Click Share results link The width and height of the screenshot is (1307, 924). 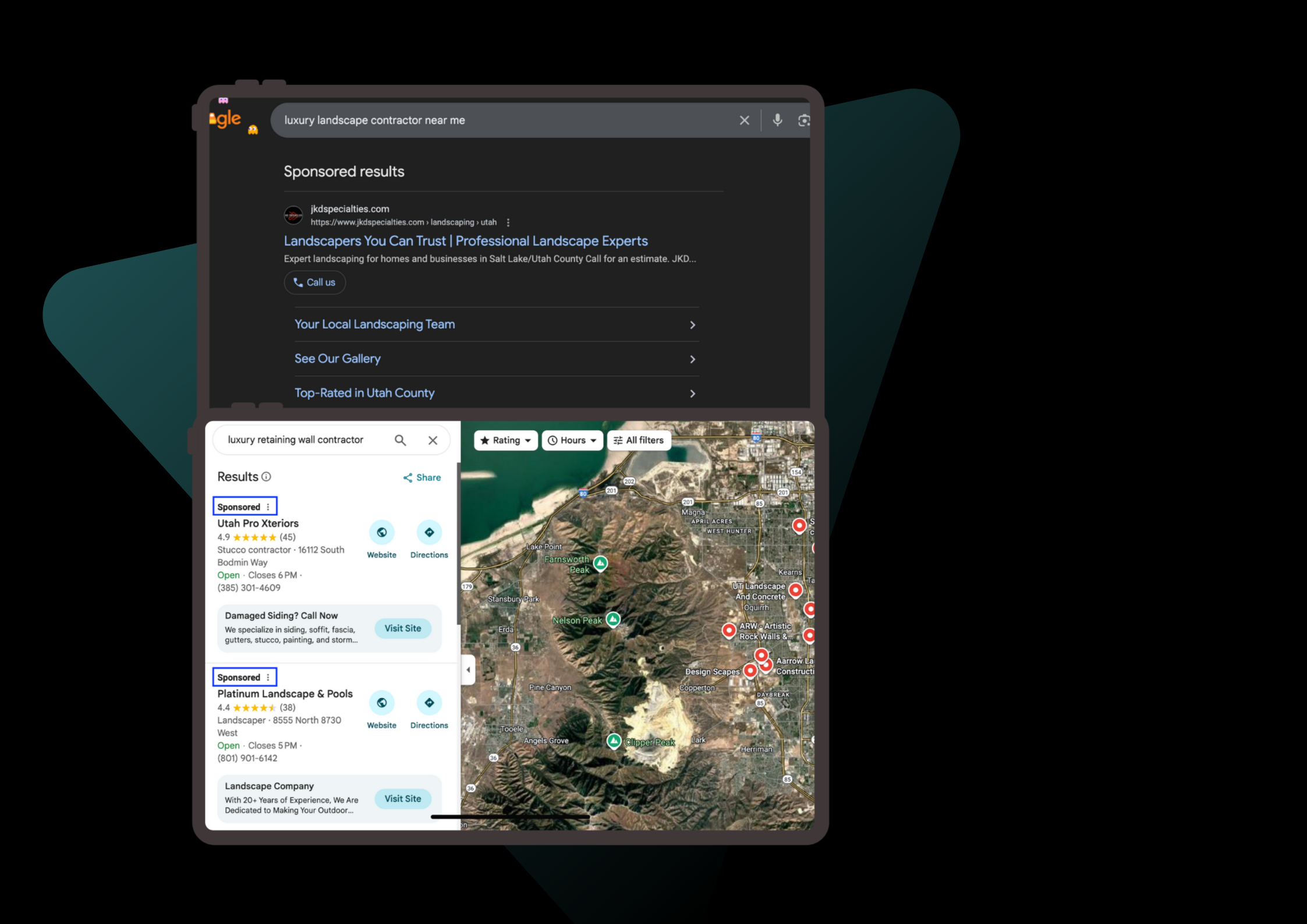click(422, 477)
